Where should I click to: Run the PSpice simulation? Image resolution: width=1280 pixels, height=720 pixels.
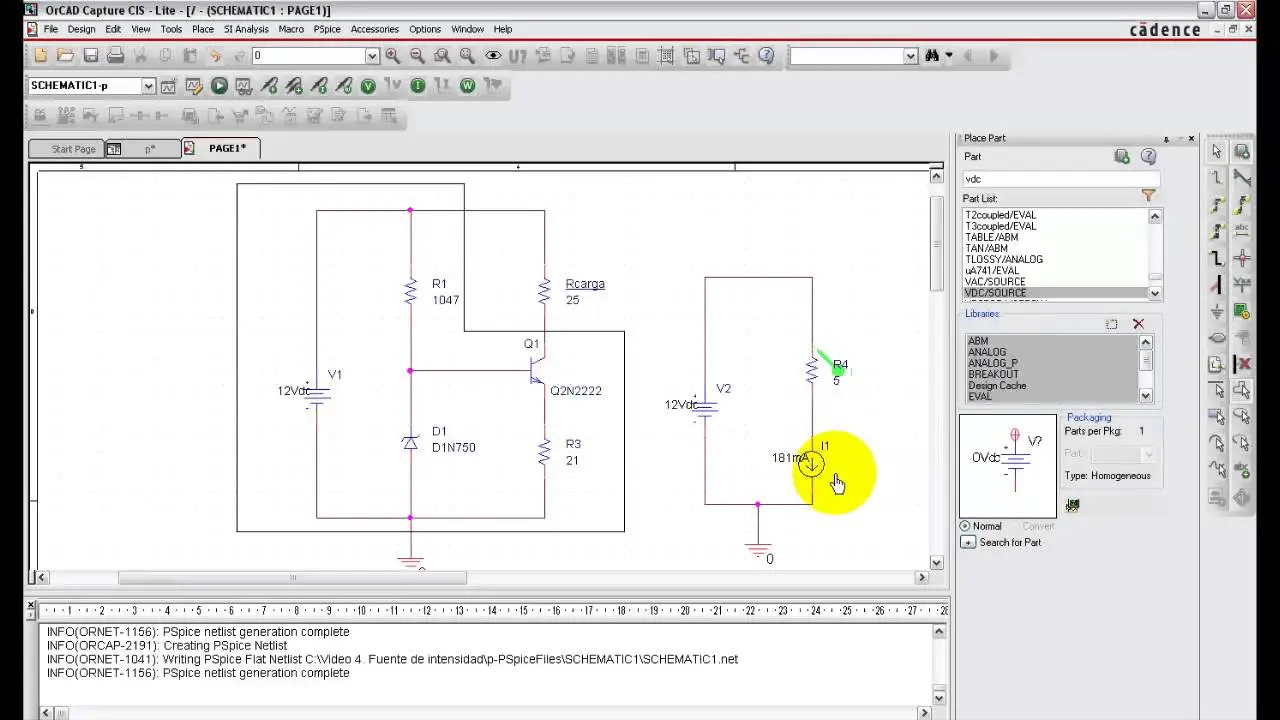point(218,86)
